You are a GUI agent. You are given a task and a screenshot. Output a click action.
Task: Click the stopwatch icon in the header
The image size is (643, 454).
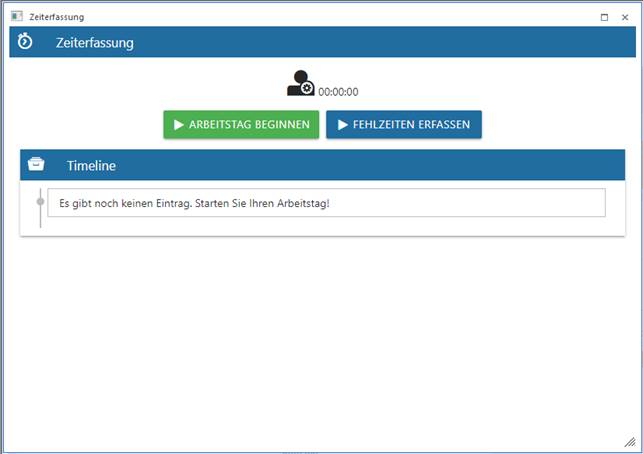pos(26,42)
